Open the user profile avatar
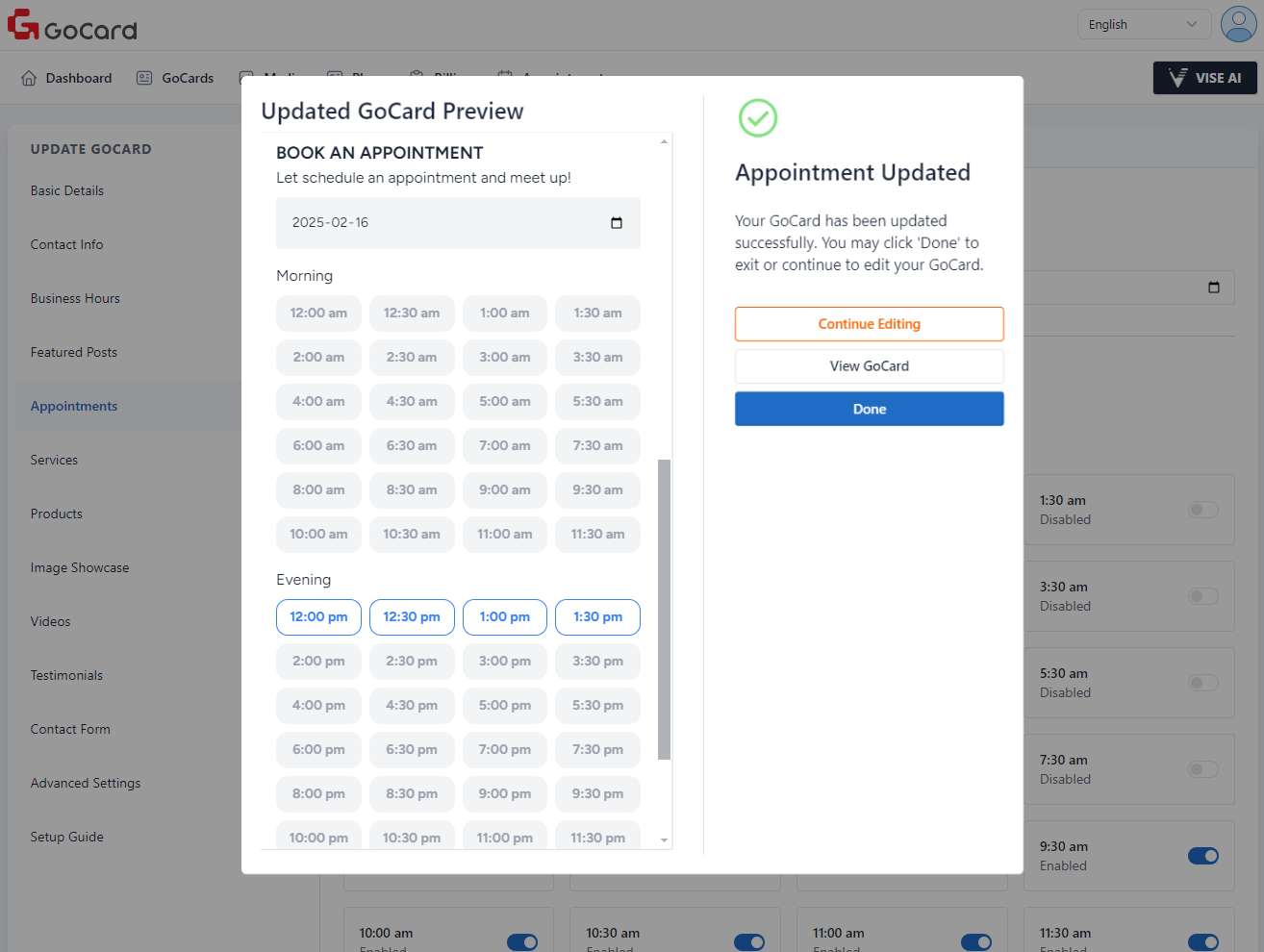The width and height of the screenshot is (1264, 952). click(1238, 24)
